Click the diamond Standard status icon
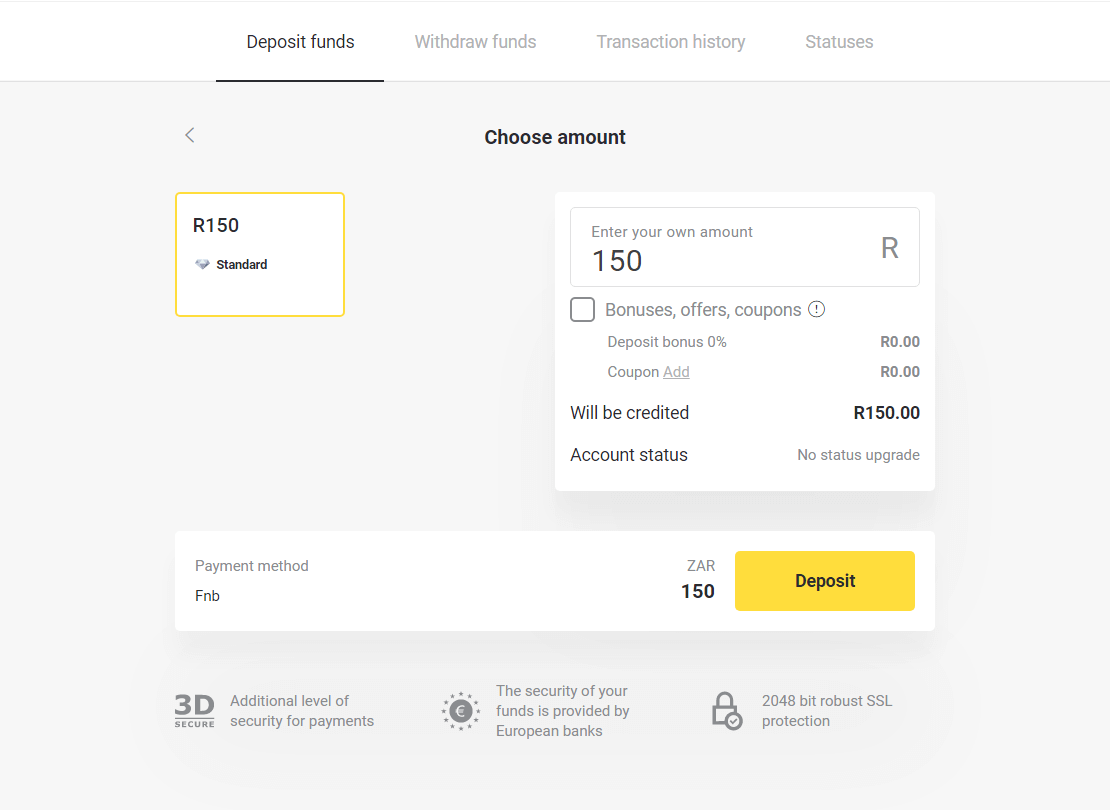Screen dimensions: 1110x810 203,265
